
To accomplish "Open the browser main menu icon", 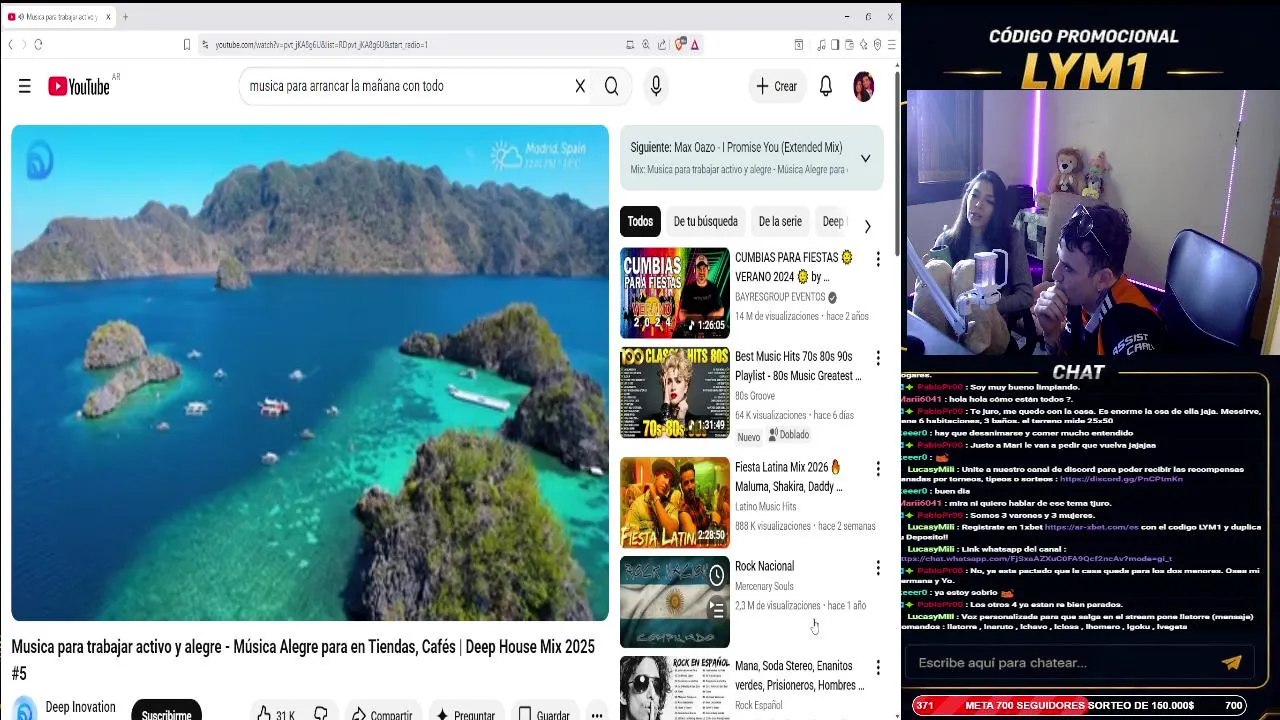I will (892, 45).
